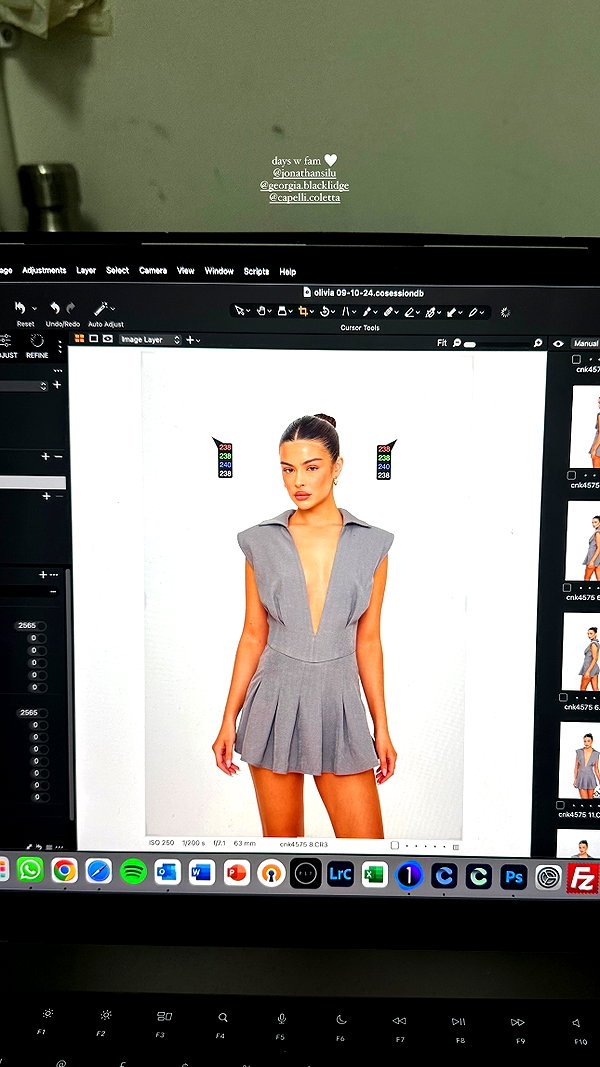Screen dimensions: 600x1067
Task: Tick the checkbox above the second browser thumbnail
Action: [571, 475]
